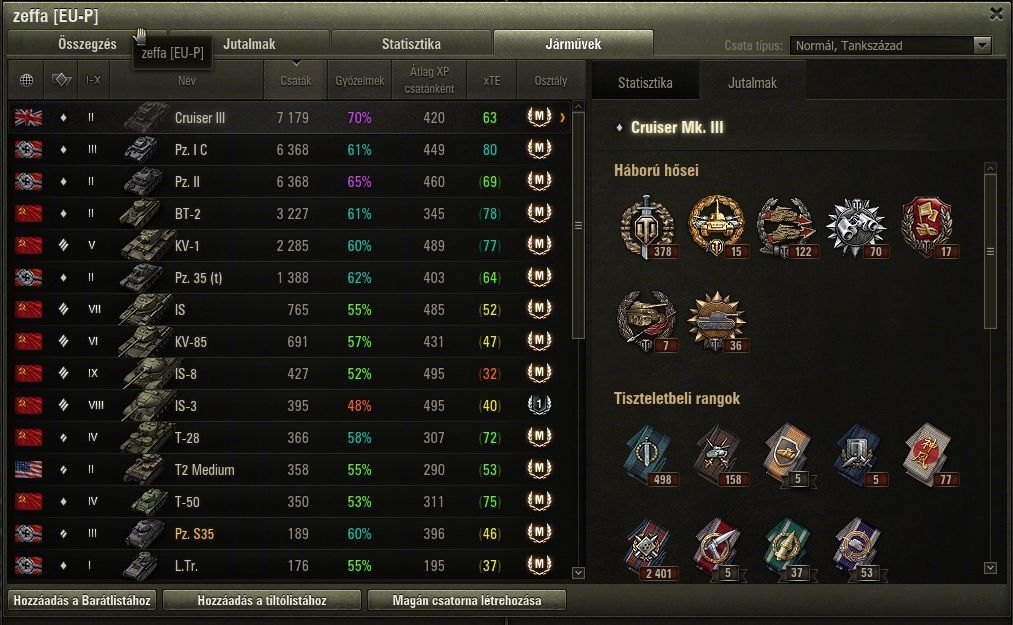Click the vehicle type column header icon

[61, 80]
